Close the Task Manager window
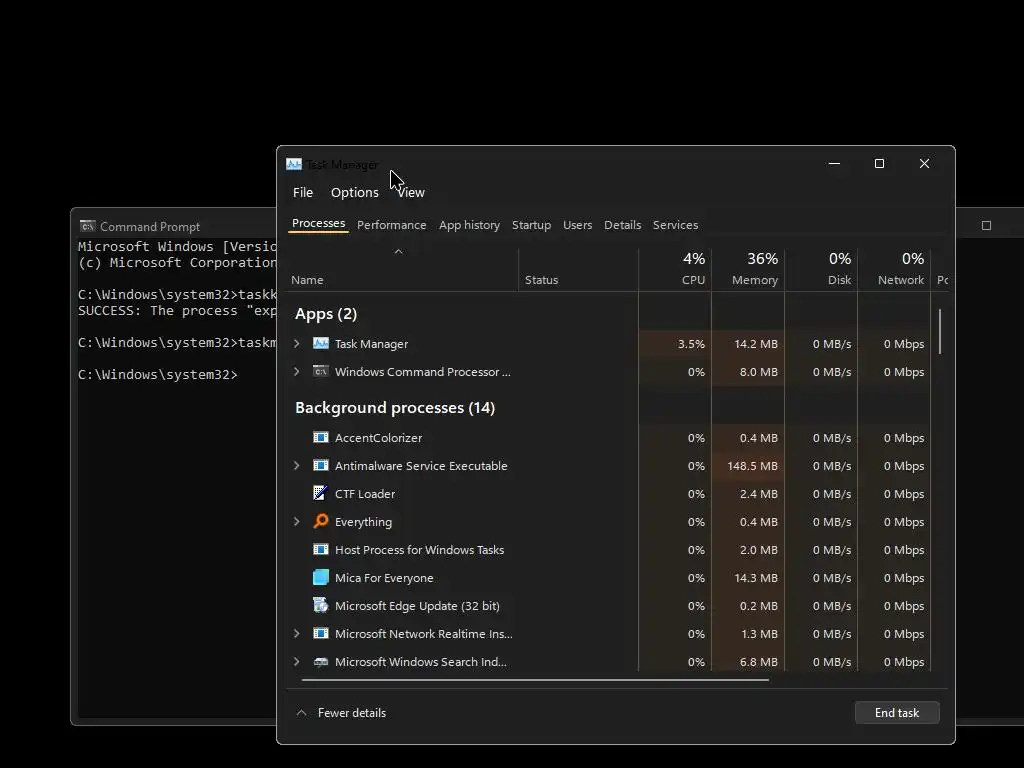Image resolution: width=1024 pixels, height=768 pixels. 925,164
